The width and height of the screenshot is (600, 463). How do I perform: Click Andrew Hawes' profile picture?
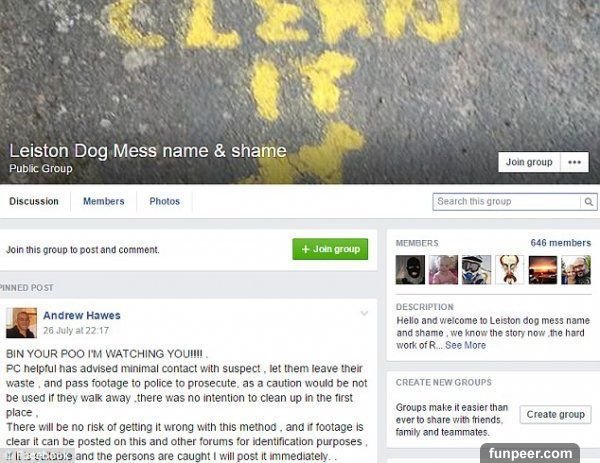click(21, 323)
